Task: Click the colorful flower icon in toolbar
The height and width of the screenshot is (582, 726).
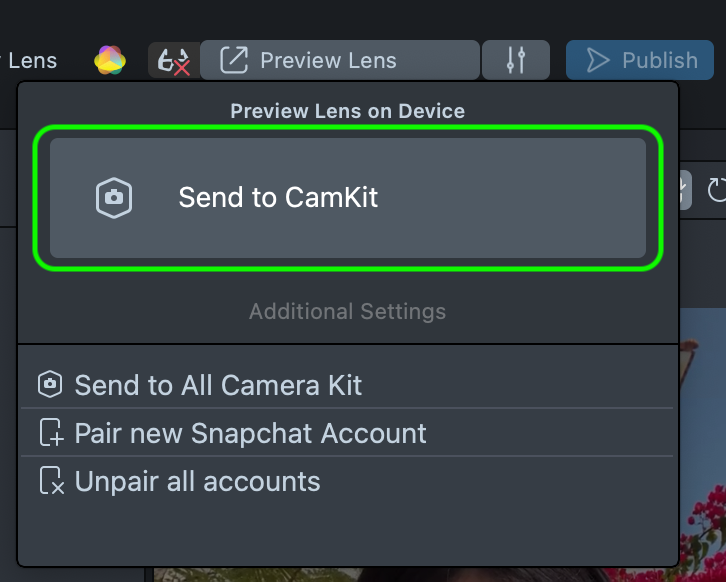Action: coord(110,60)
